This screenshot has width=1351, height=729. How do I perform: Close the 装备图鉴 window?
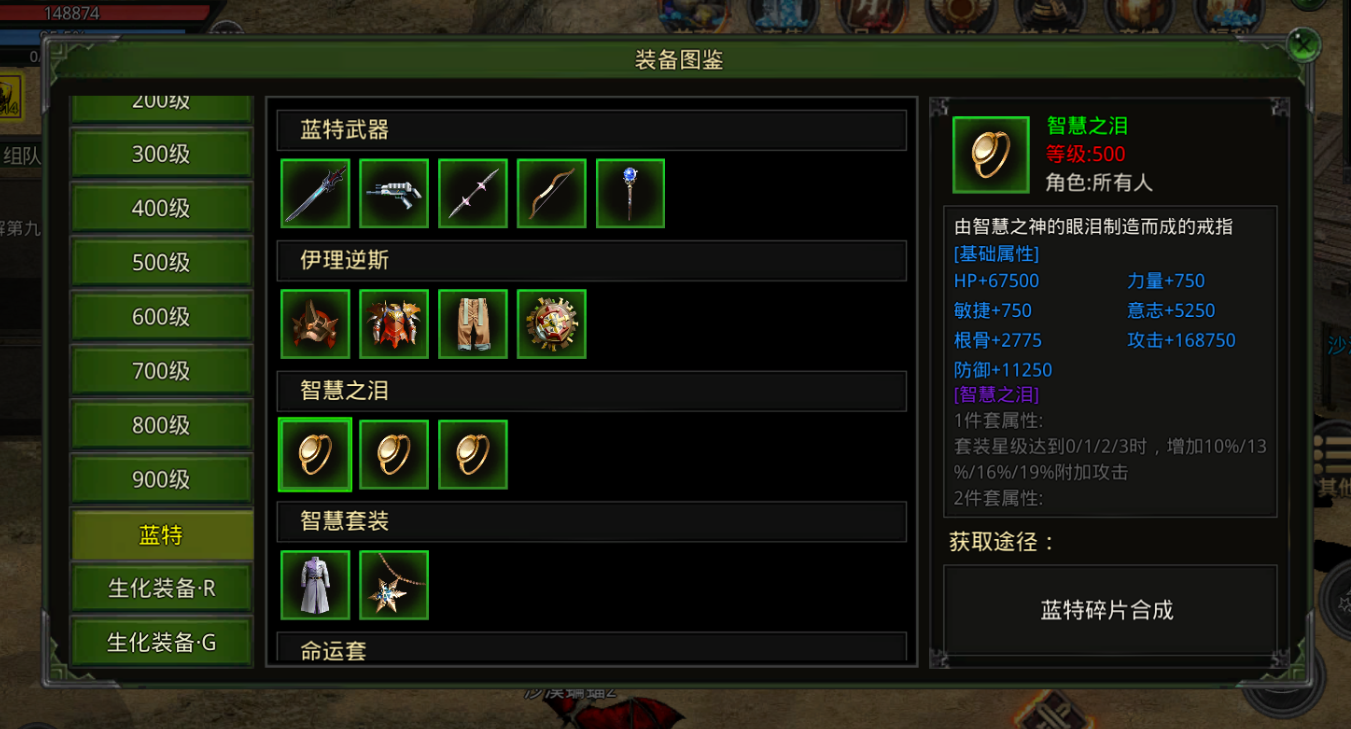[1302, 45]
